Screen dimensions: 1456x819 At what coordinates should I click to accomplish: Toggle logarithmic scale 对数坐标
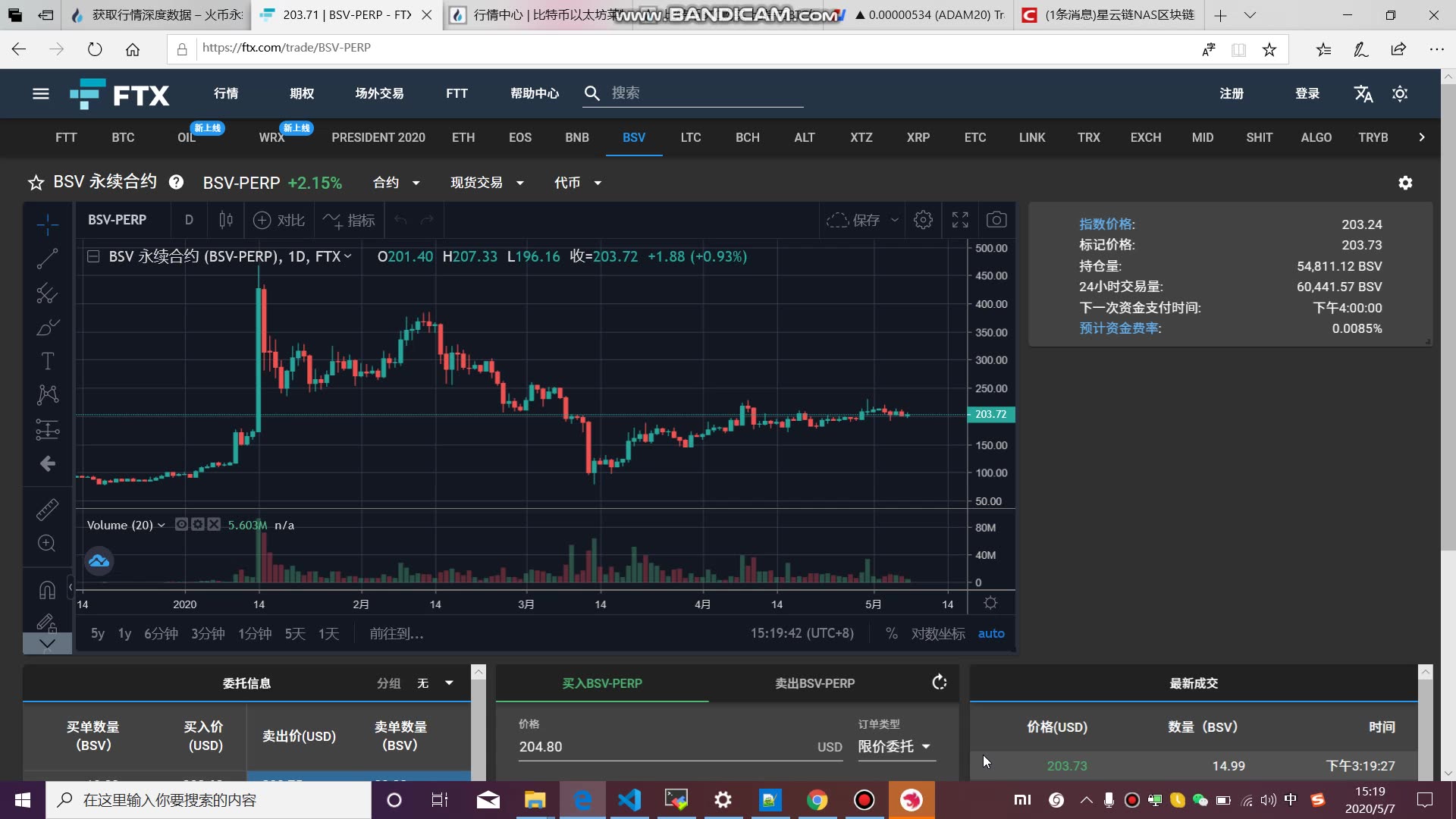[x=938, y=633]
